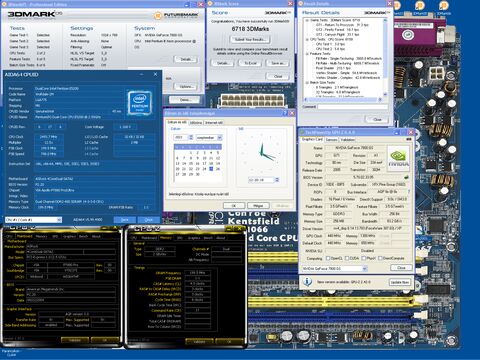Viewport: 480px width, 360px height.
Task: Click the year spinner in date dialog
Action: click(191, 137)
